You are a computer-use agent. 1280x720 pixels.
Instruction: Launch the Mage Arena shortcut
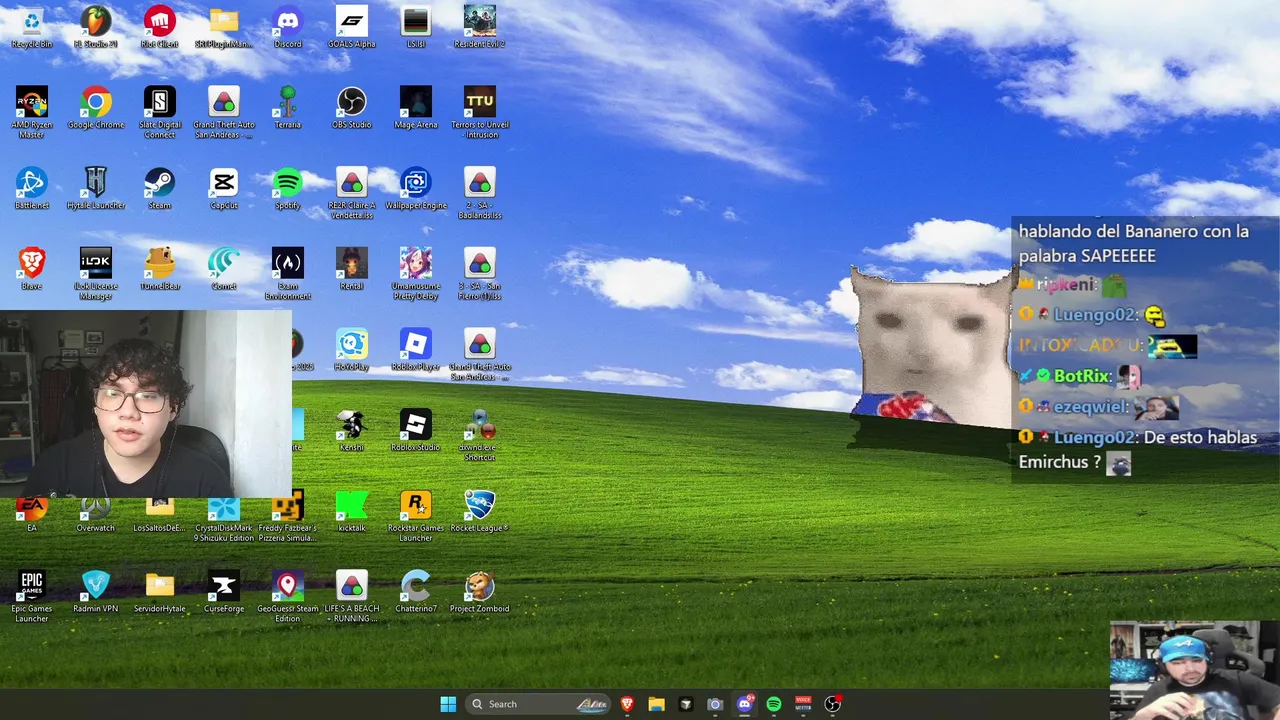tap(416, 108)
